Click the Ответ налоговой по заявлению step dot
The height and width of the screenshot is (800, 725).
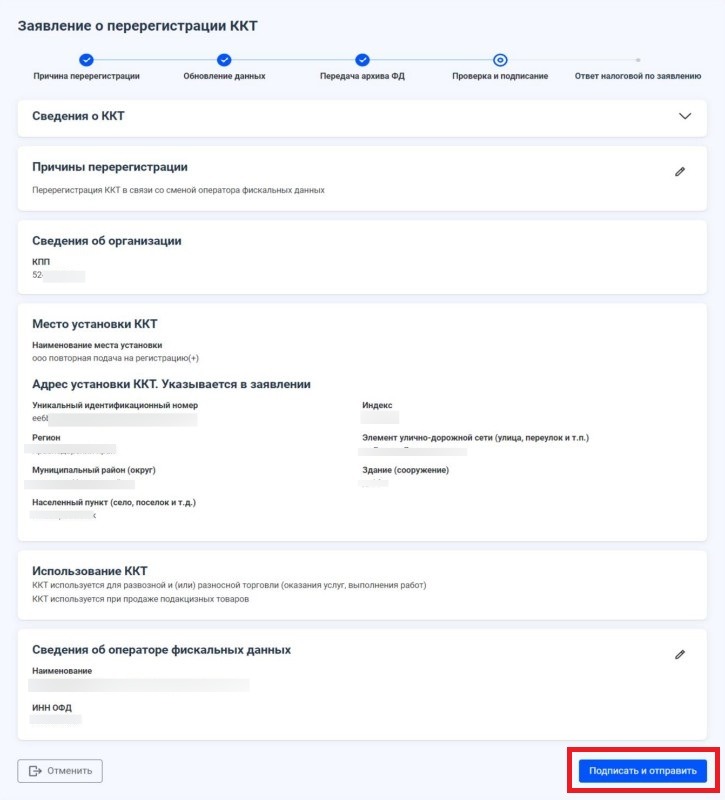pyautogui.click(x=638, y=60)
